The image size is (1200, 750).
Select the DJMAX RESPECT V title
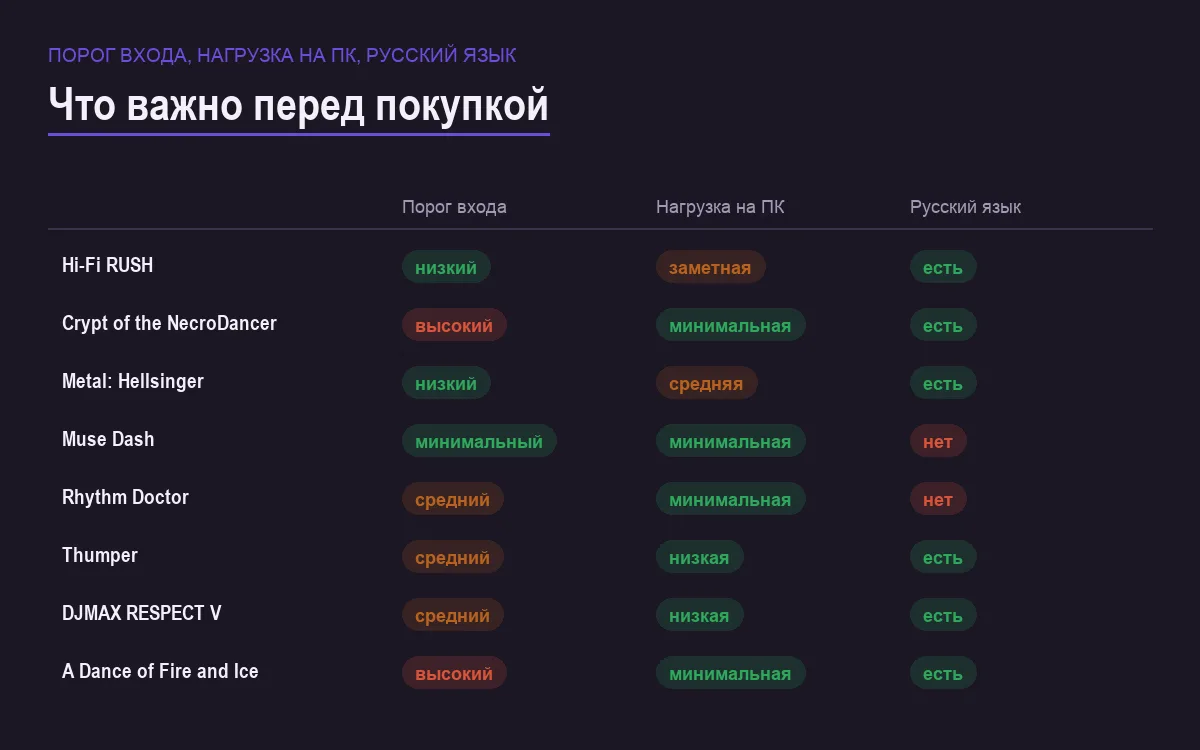tap(141, 613)
